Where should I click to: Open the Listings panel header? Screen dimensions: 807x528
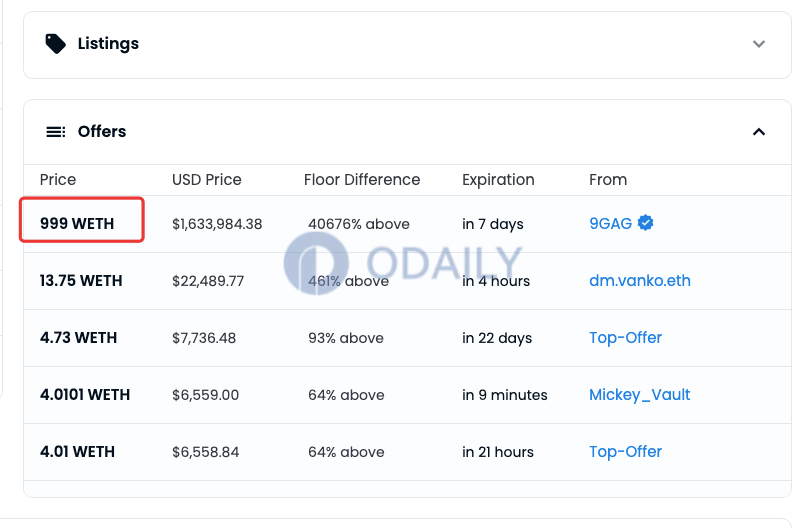click(407, 45)
